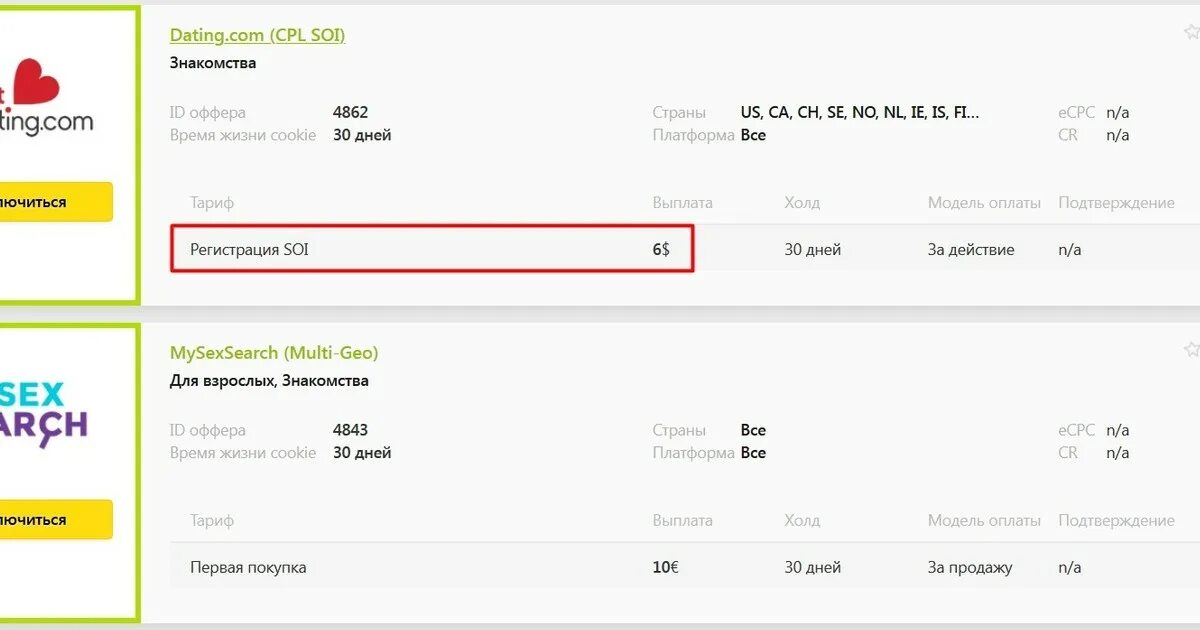Click offer ID 4862
Viewport: 1200px width, 630px height.
pyautogui.click(x=350, y=113)
